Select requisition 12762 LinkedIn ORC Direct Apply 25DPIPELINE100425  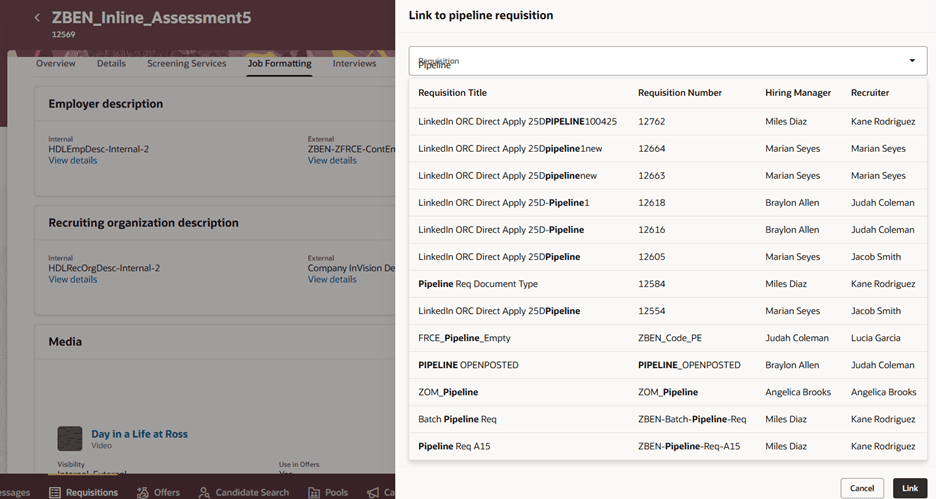coord(667,121)
